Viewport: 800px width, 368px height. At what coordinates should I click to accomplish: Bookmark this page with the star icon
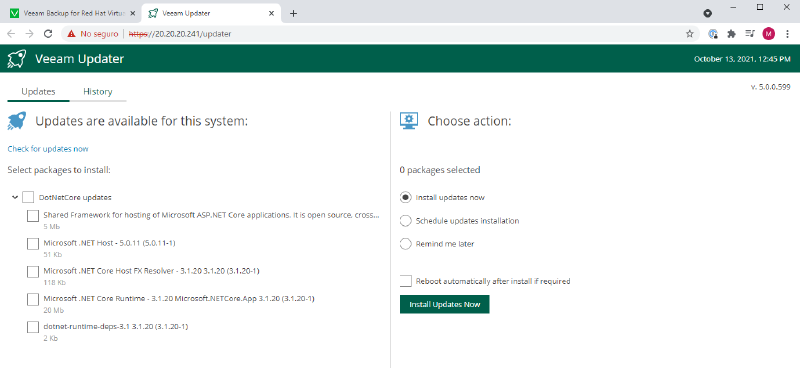tap(690, 34)
